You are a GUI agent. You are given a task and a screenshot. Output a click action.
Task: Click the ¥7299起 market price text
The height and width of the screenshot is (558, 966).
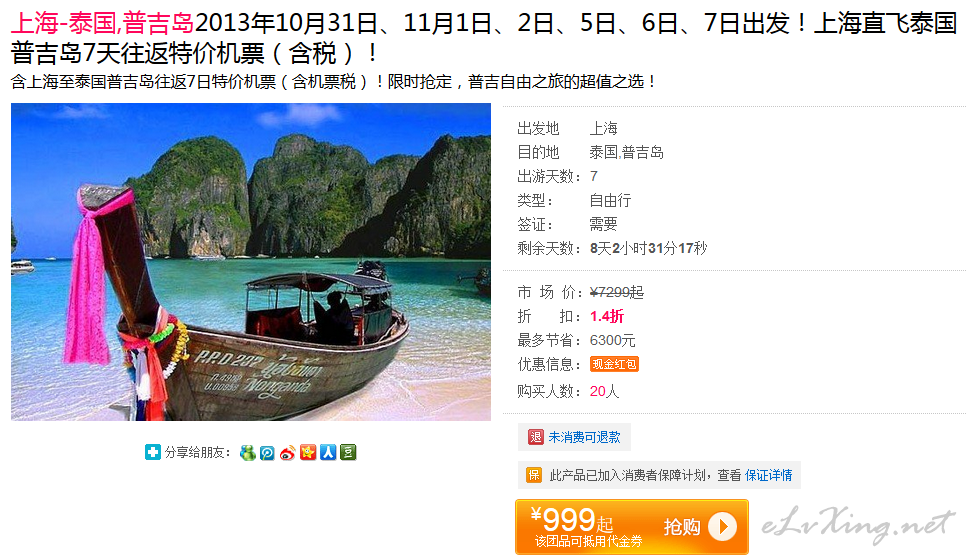[x=617, y=292]
